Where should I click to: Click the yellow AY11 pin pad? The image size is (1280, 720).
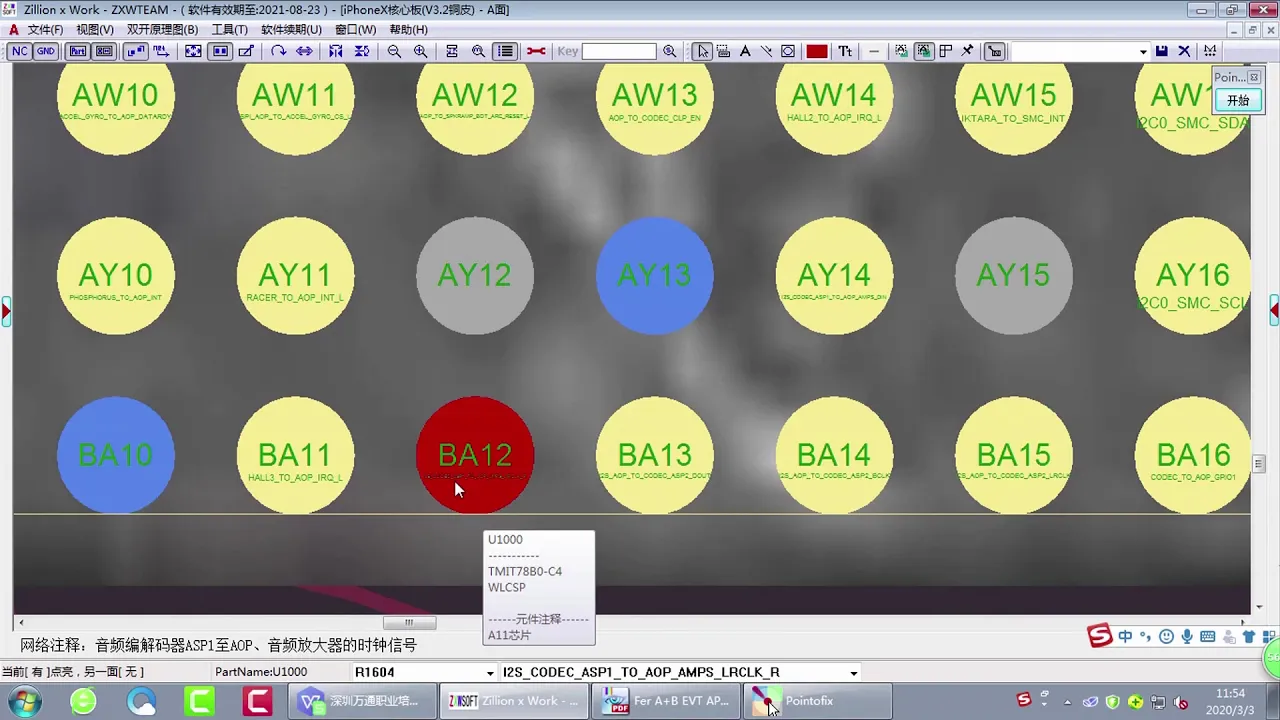tap(295, 276)
